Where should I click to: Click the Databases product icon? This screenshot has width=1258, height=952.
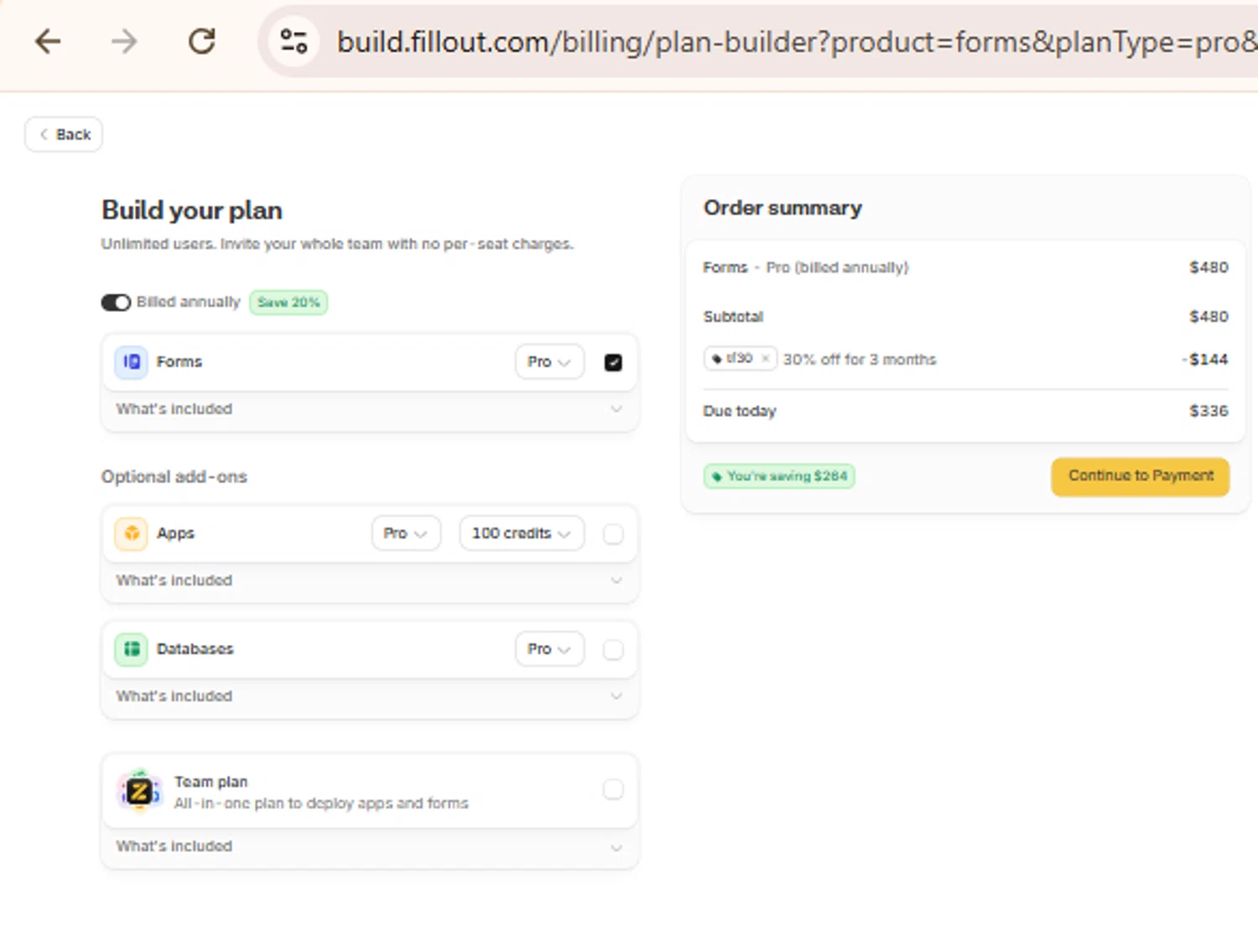(x=132, y=649)
